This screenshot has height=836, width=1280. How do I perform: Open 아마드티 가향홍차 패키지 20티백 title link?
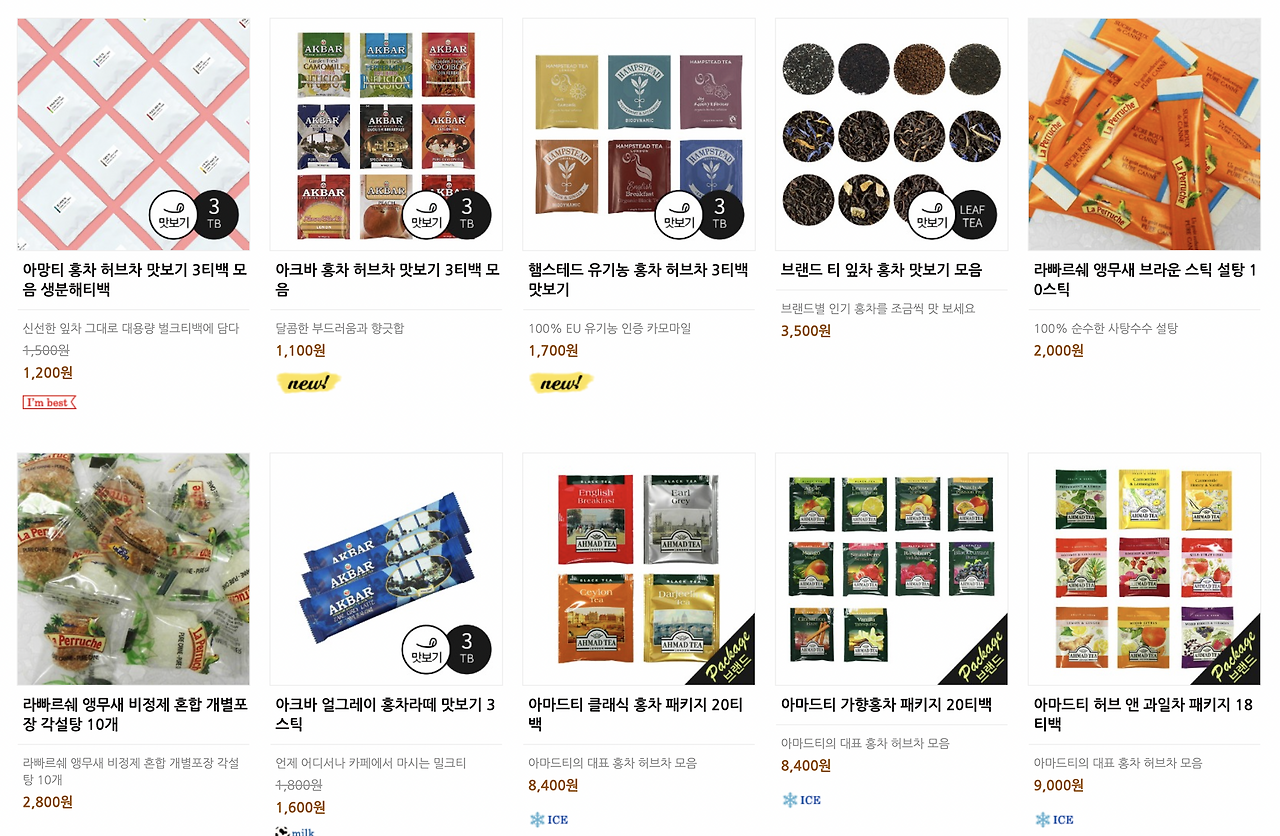tap(886, 705)
